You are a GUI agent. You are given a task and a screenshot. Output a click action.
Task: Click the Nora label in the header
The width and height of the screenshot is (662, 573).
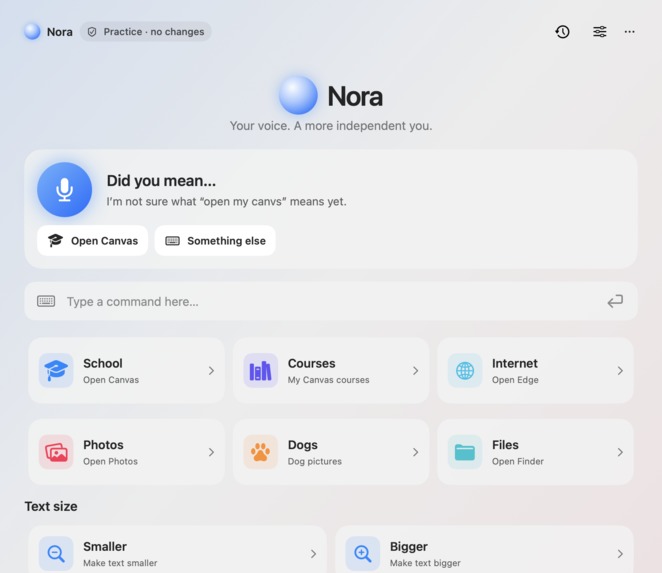[60, 32]
